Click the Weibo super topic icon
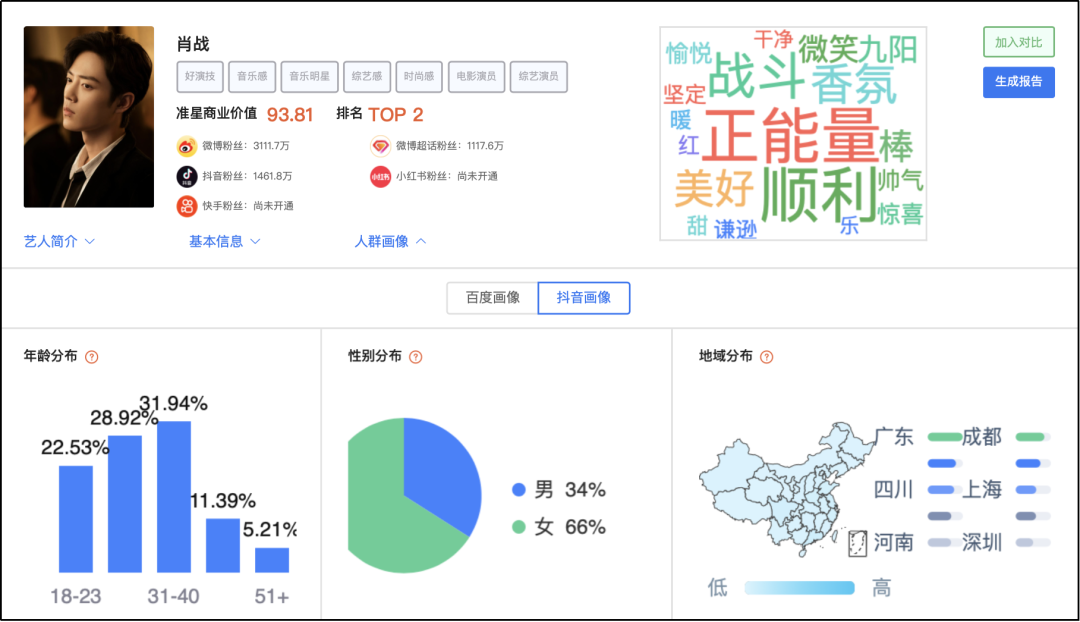 (380, 146)
